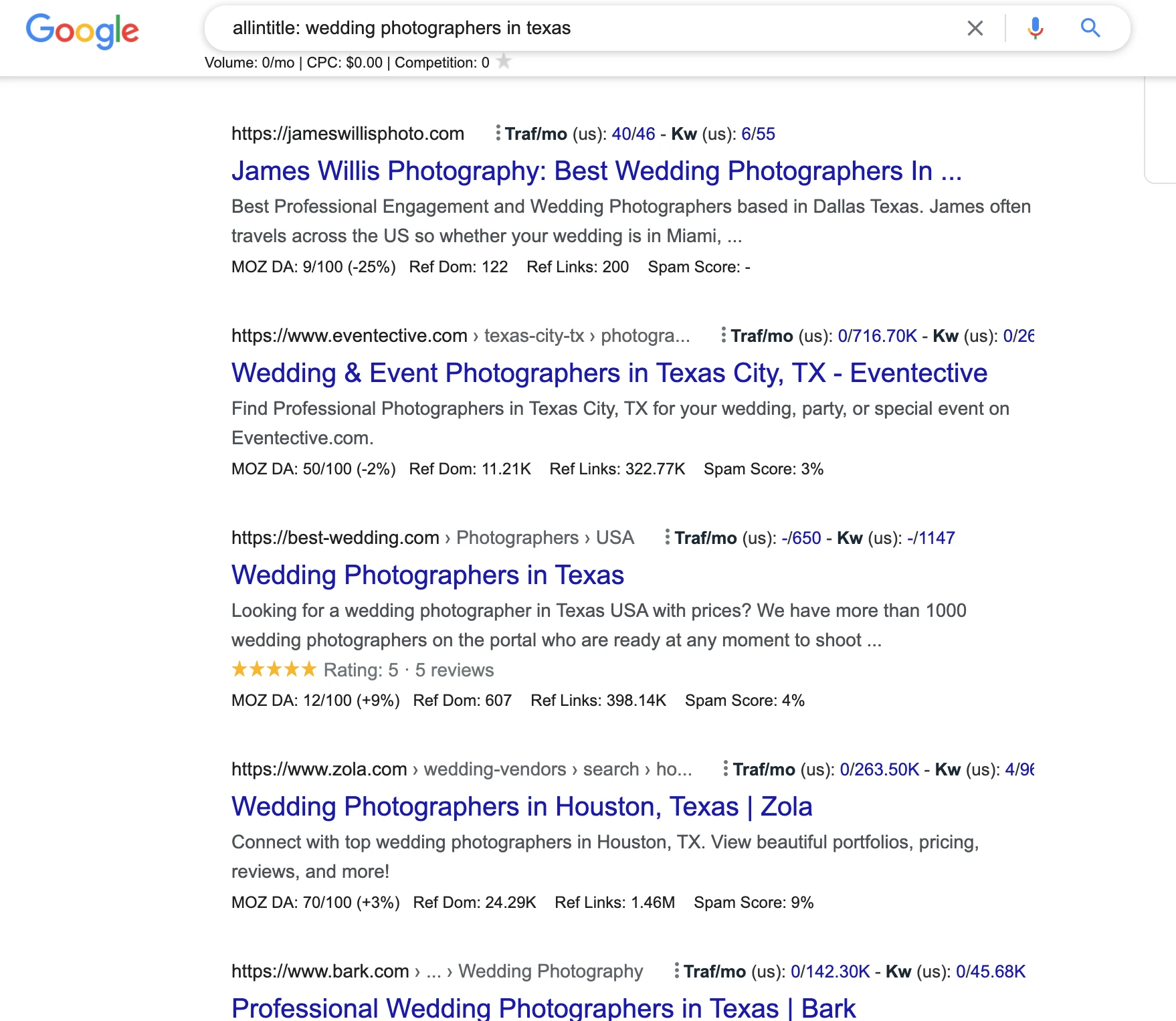Click the bark.com URL breadcrumb

click(437, 971)
